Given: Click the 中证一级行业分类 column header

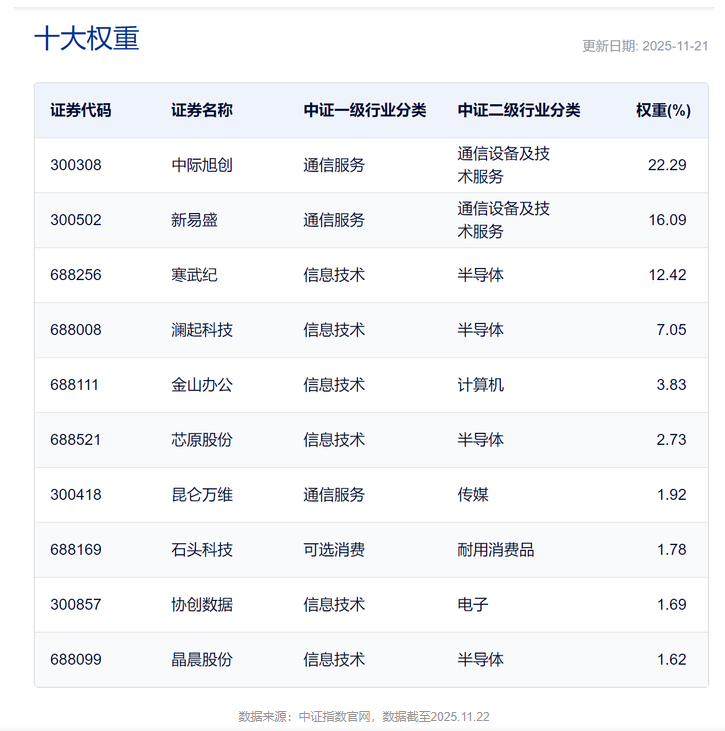Looking at the screenshot, I should [x=365, y=110].
